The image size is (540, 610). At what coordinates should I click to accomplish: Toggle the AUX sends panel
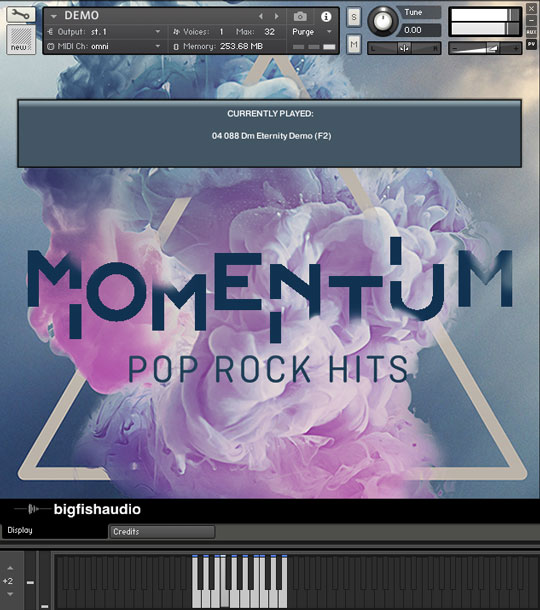click(x=531, y=32)
